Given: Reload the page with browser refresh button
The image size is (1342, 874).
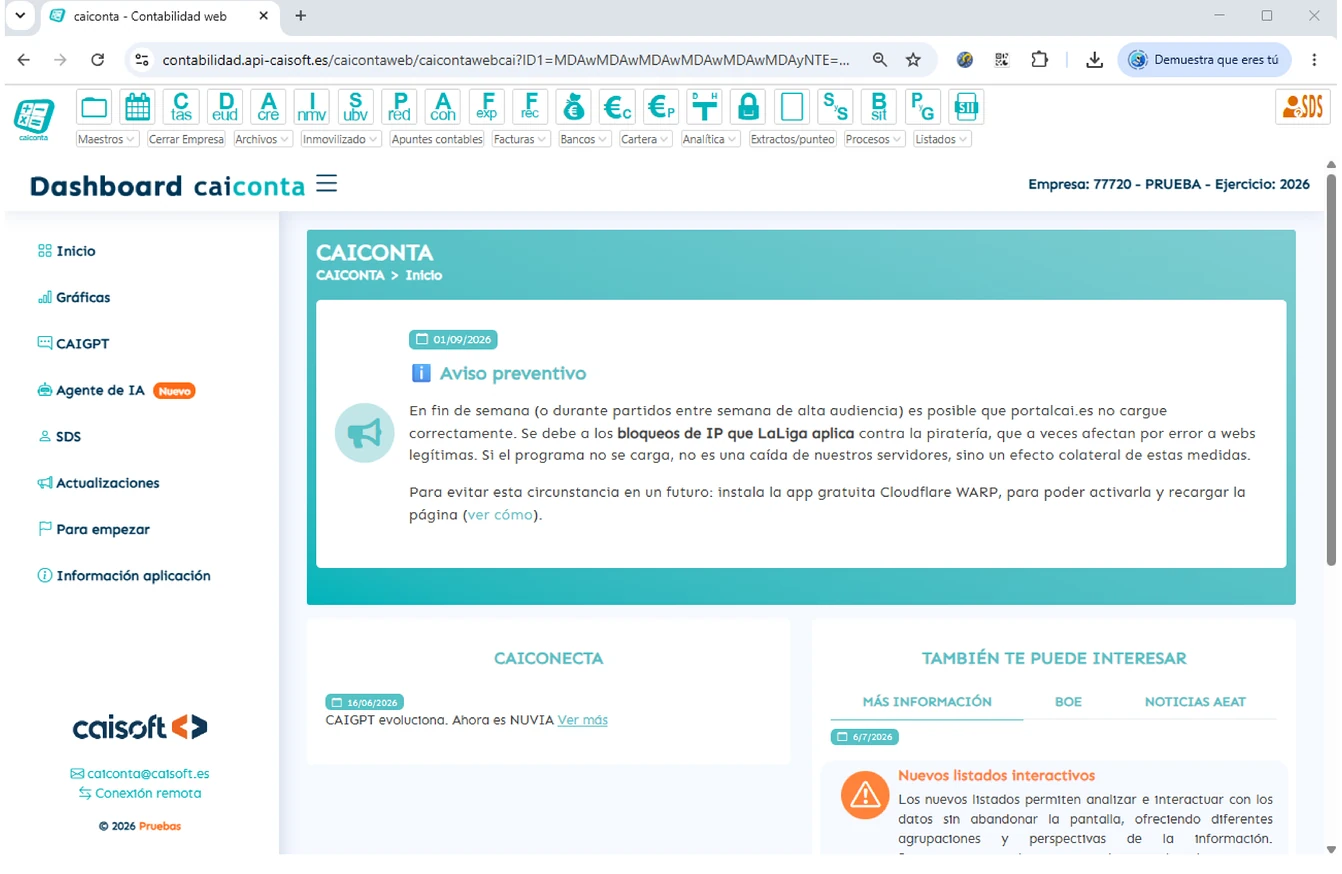Looking at the screenshot, I should (97, 60).
